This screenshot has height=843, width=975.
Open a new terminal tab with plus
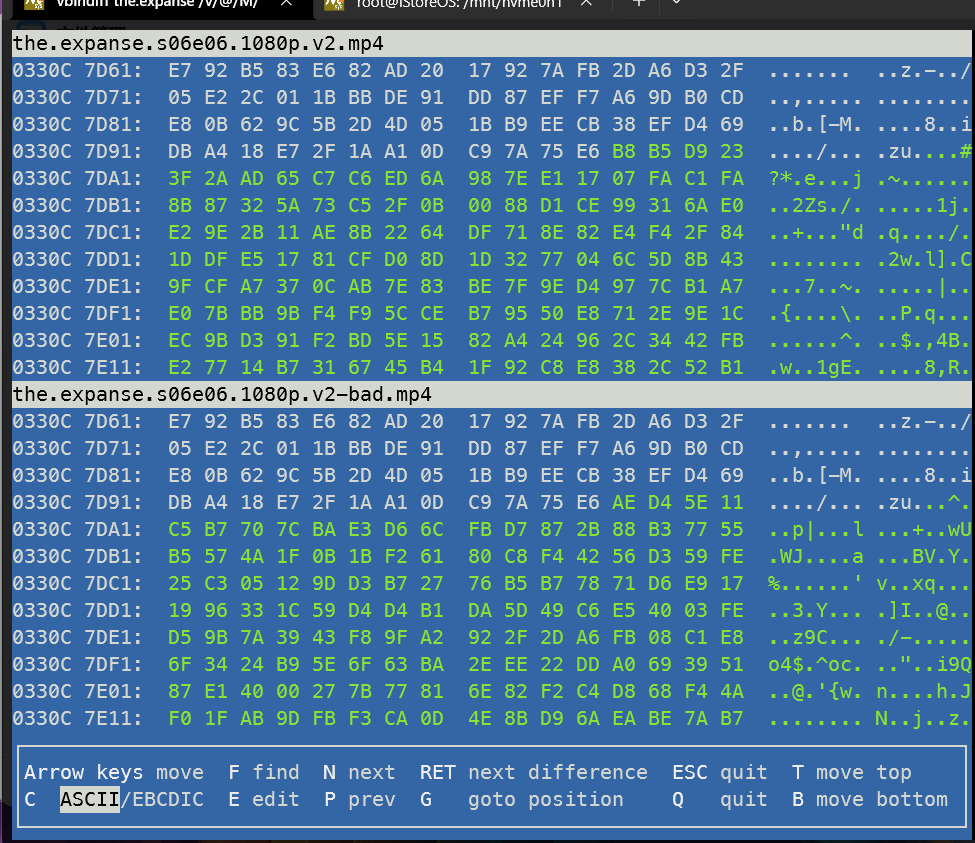(x=639, y=3)
